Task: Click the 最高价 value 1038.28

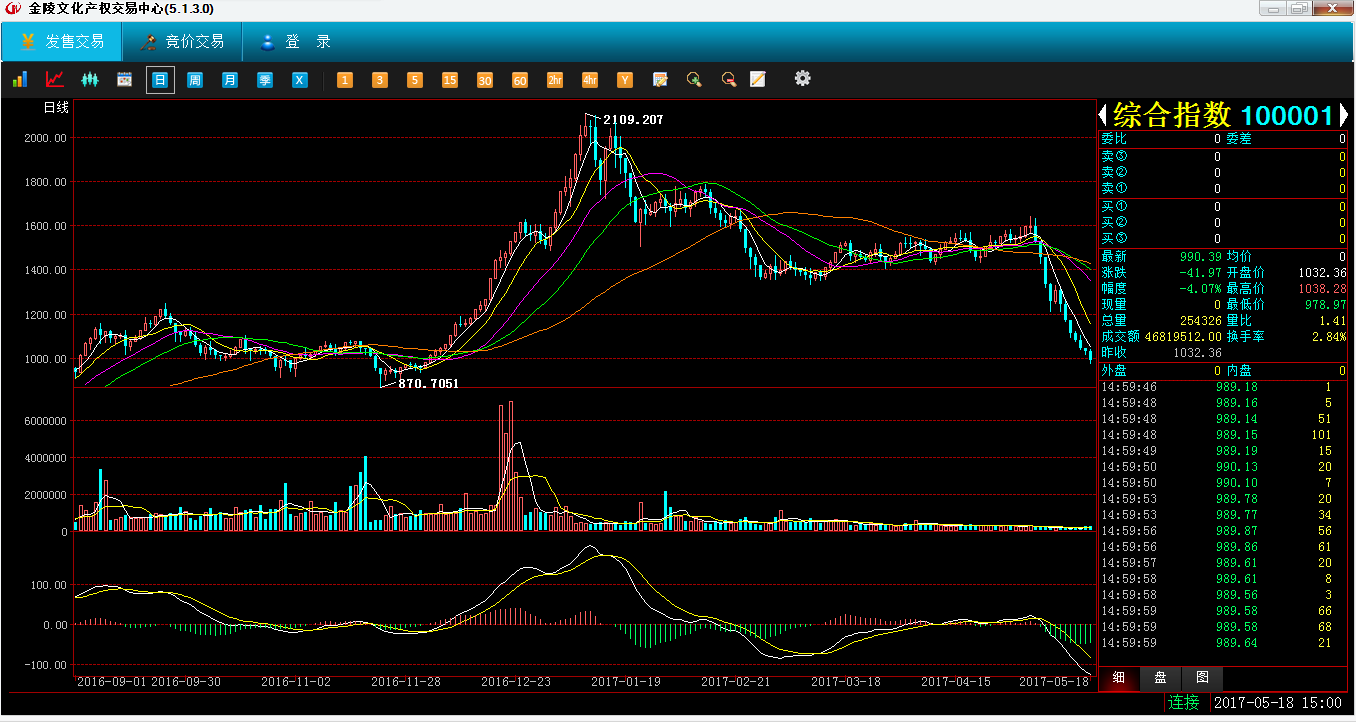Action: [x=1322, y=289]
